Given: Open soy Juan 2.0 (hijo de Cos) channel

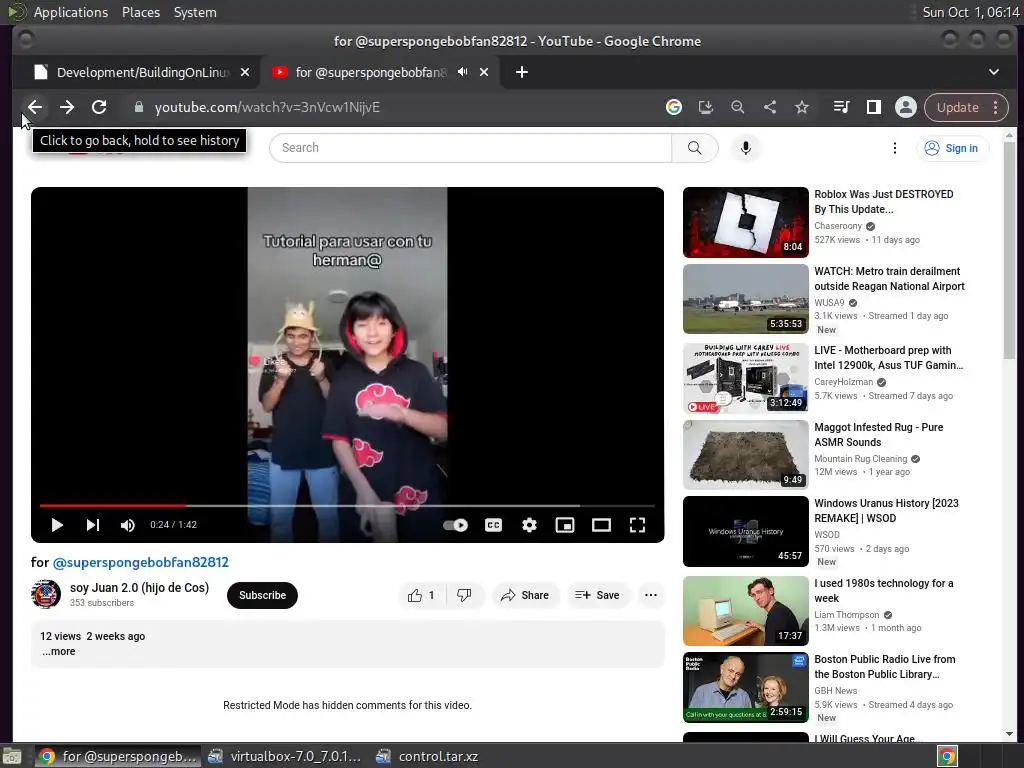Looking at the screenshot, I should click(139, 588).
